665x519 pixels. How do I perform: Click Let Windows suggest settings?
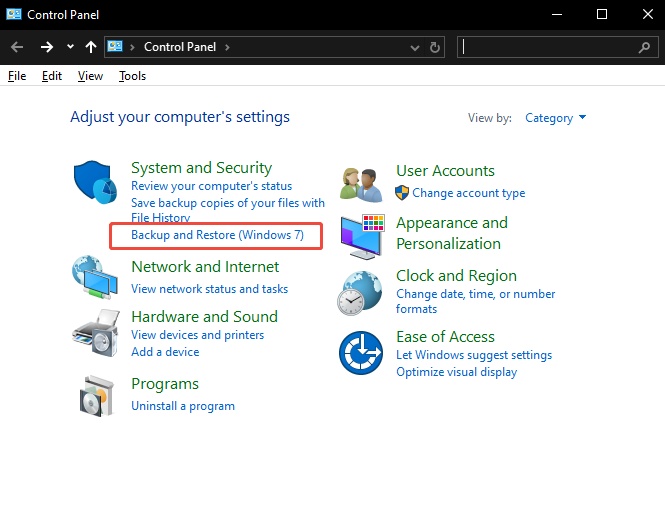[x=474, y=355]
